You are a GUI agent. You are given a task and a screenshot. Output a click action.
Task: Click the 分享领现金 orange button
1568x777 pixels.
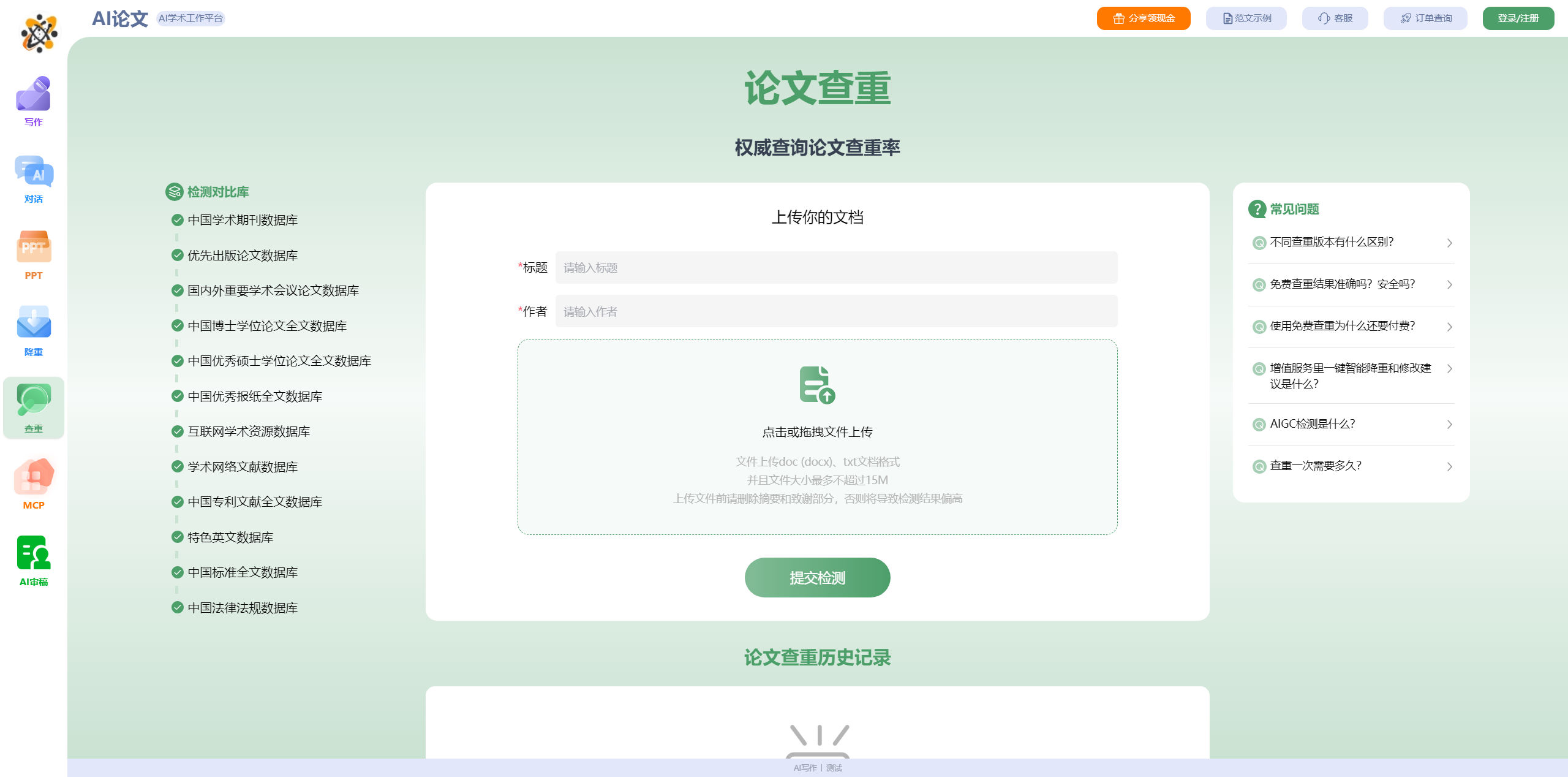pyautogui.click(x=1143, y=18)
